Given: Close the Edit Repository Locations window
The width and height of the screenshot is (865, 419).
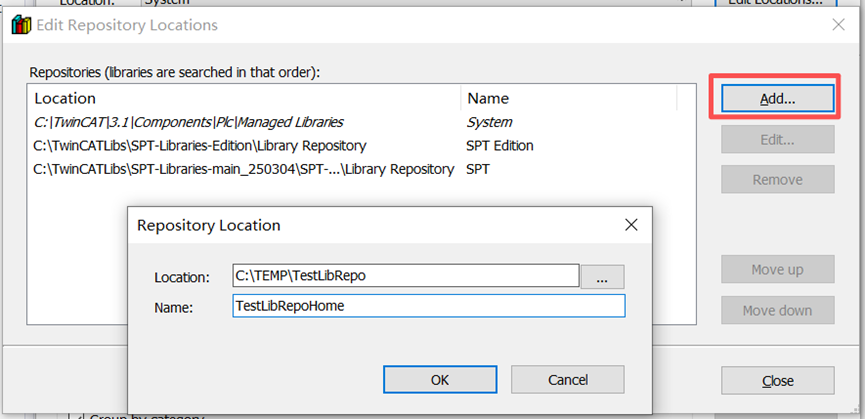Looking at the screenshot, I should pos(838,25).
